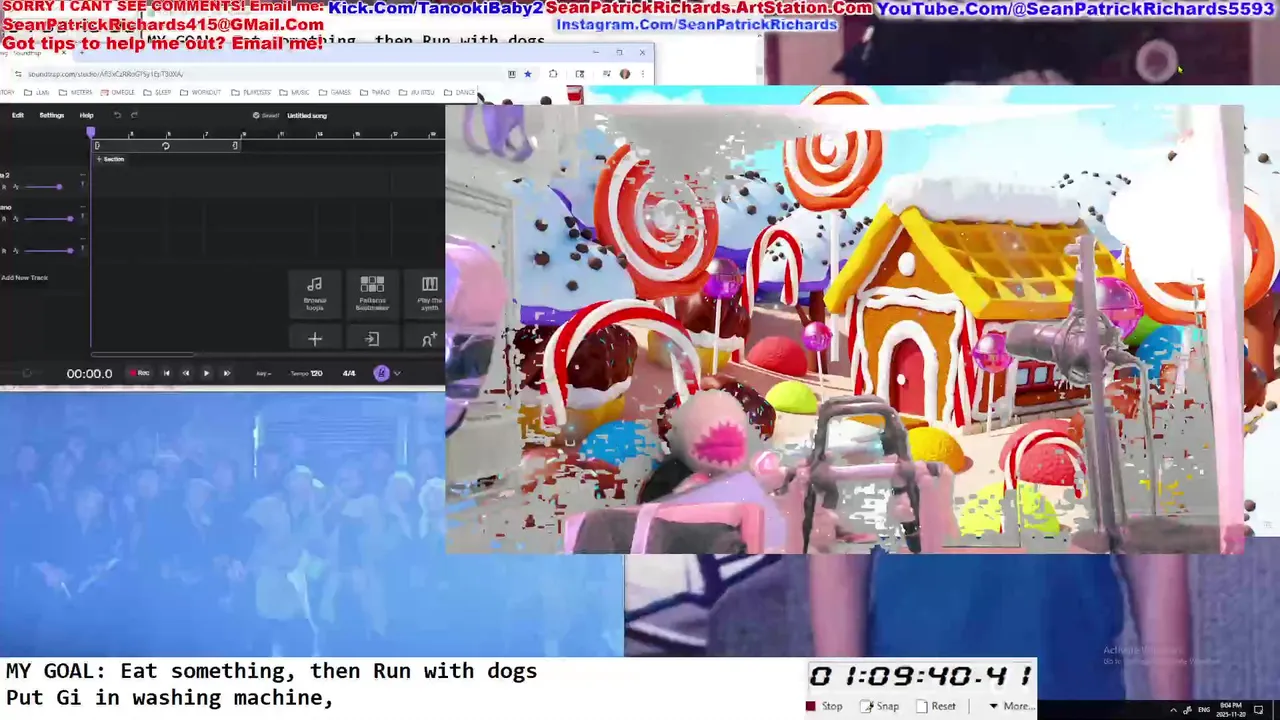Open Browse loops
This screenshot has height=720, width=1280.
[314, 293]
